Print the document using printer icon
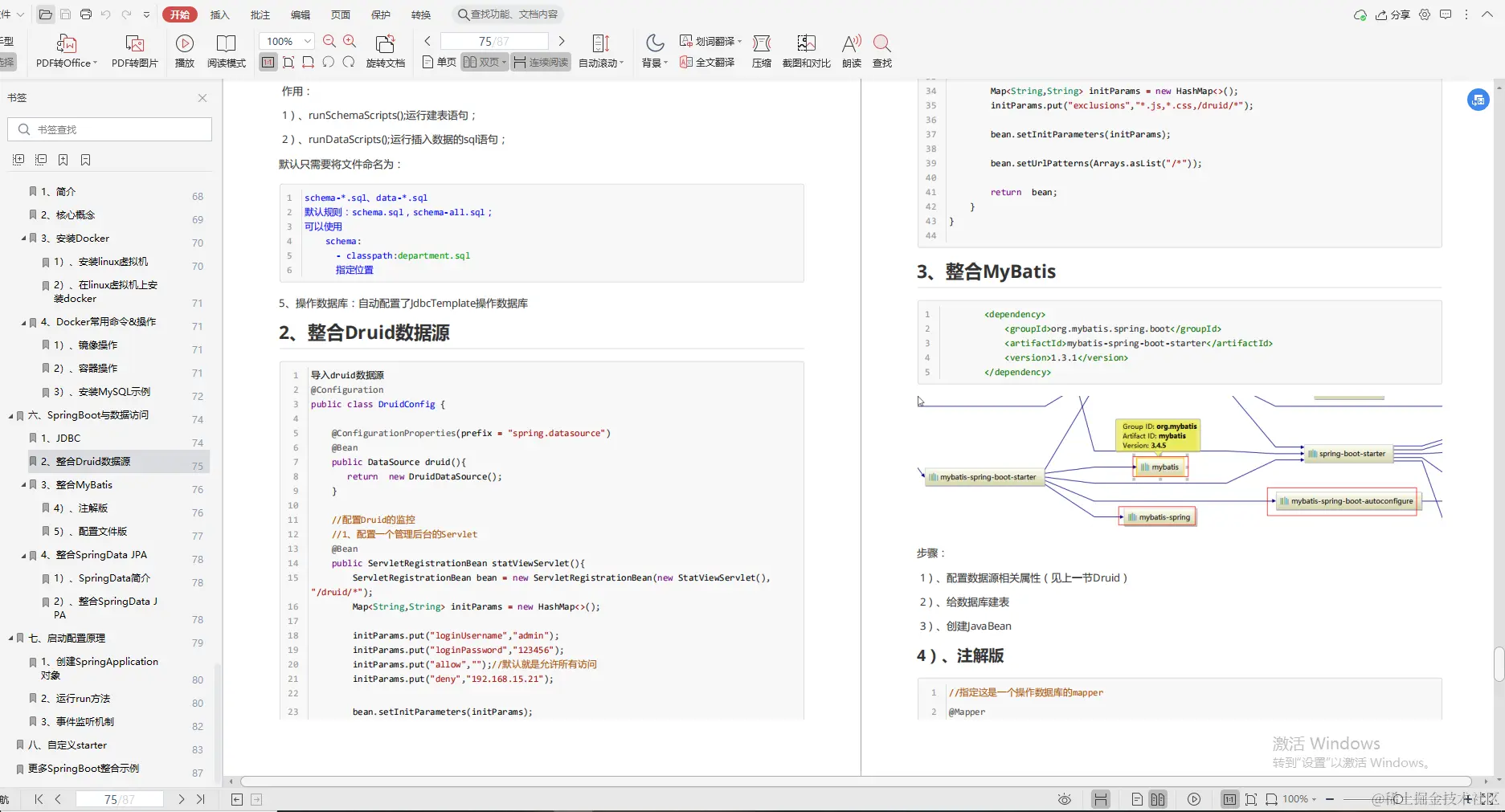Image resolution: width=1505 pixels, height=812 pixels. click(x=86, y=14)
